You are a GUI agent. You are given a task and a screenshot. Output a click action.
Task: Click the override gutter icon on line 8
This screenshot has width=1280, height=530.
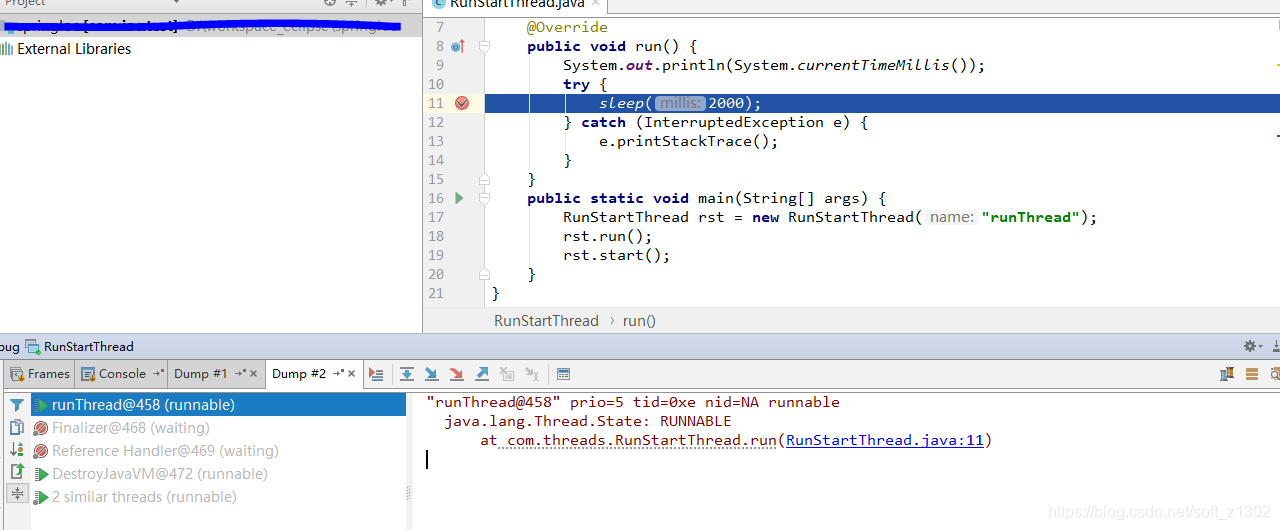457,46
